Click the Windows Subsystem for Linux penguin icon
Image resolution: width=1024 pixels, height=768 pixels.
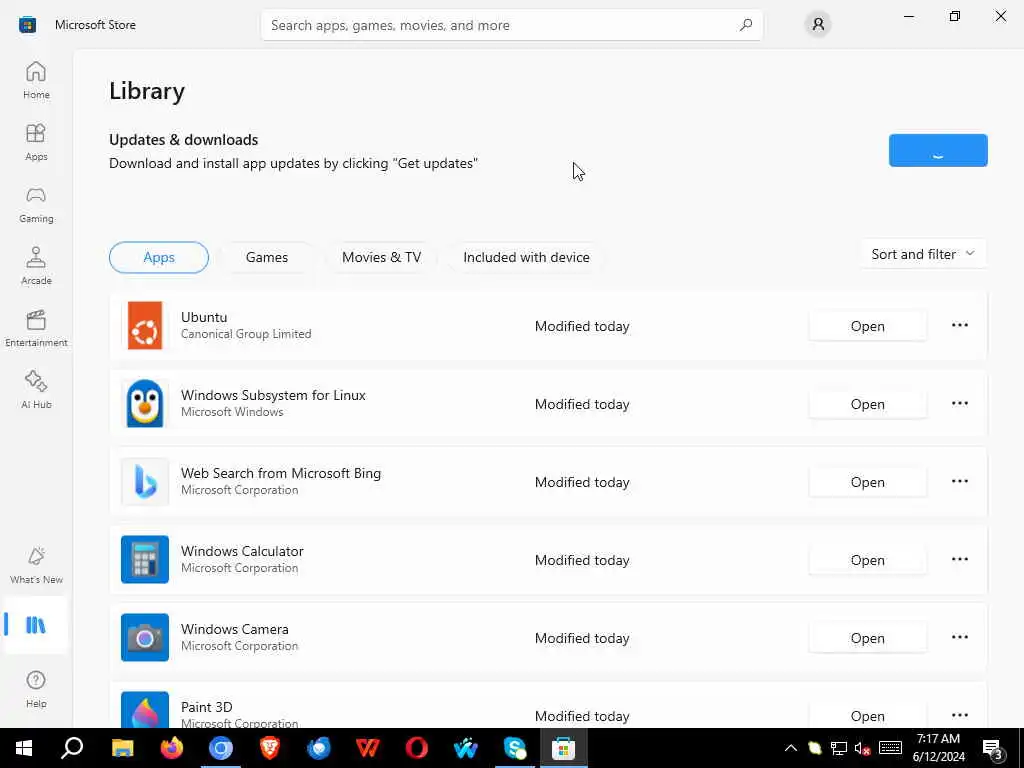145,404
